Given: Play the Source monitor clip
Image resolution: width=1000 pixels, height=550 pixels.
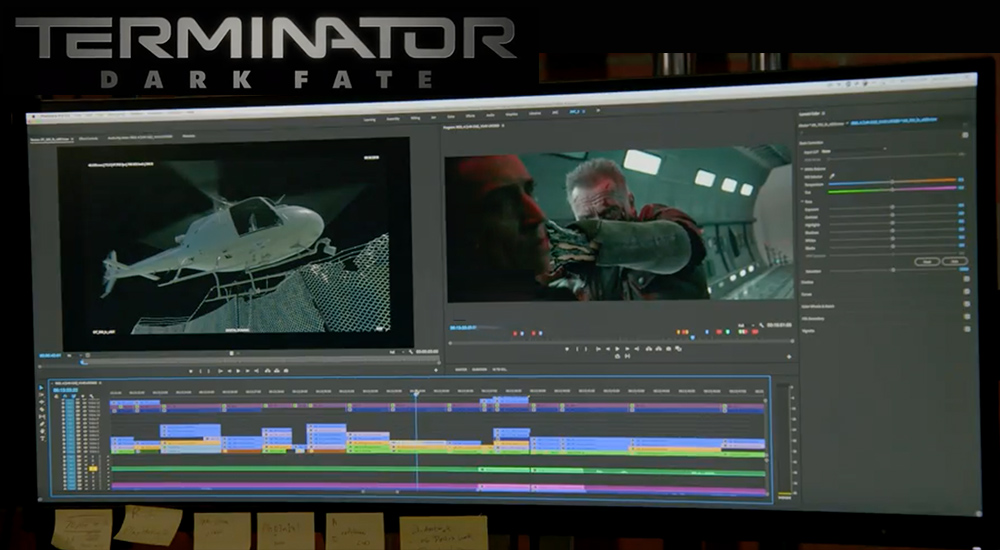Looking at the screenshot, I should (x=239, y=371).
